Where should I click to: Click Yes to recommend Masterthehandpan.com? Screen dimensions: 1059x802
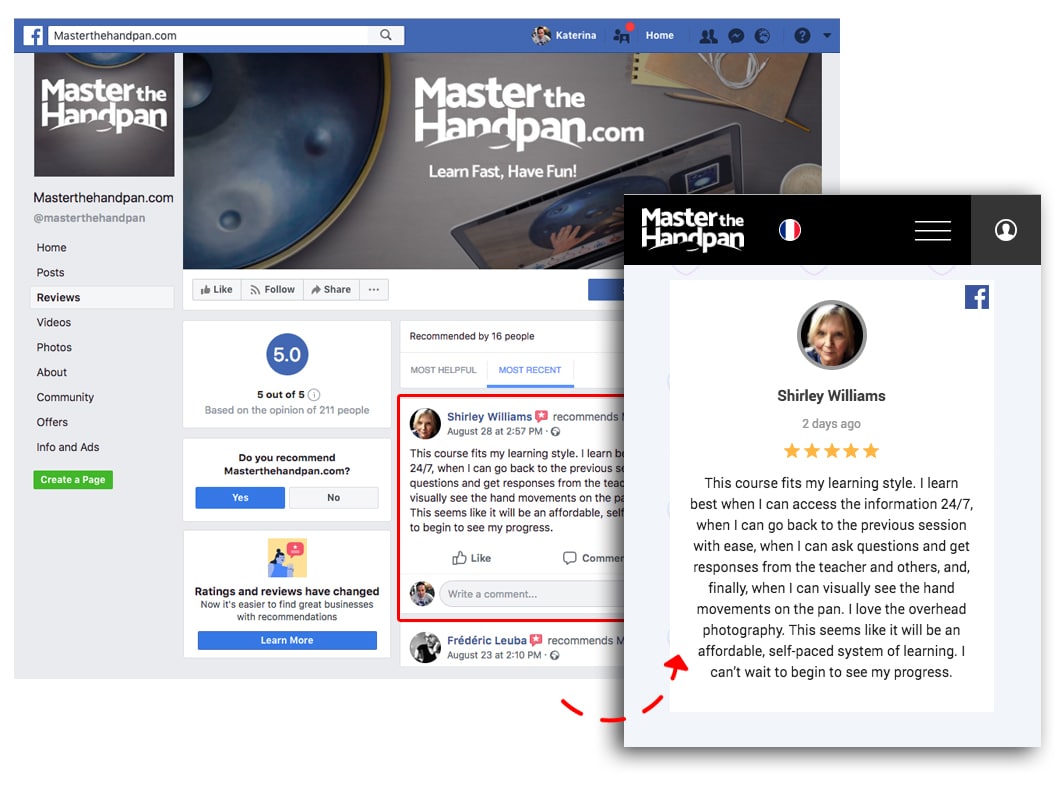(239, 497)
